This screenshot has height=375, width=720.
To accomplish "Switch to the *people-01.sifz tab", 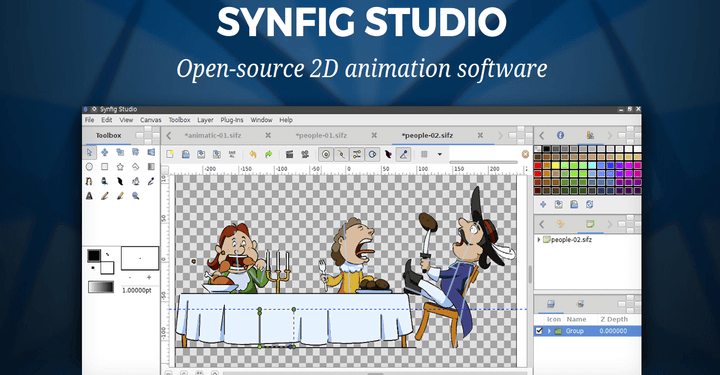I will [321, 135].
